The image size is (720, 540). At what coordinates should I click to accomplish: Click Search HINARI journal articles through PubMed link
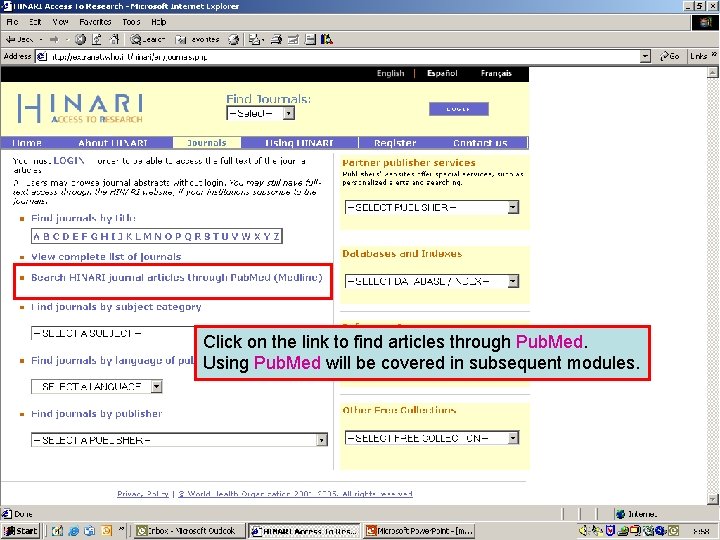(177, 278)
